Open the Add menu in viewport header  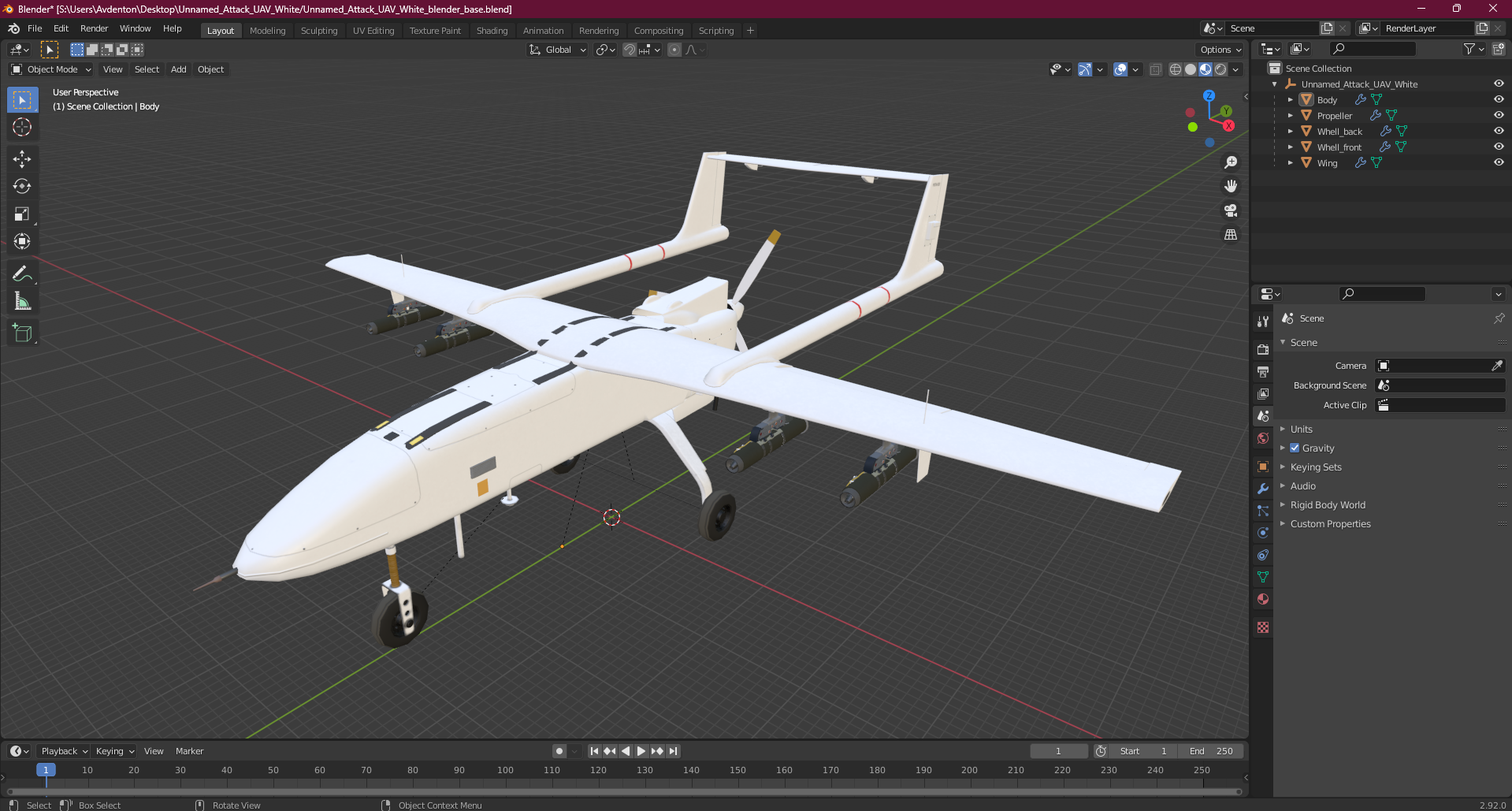(179, 69)
